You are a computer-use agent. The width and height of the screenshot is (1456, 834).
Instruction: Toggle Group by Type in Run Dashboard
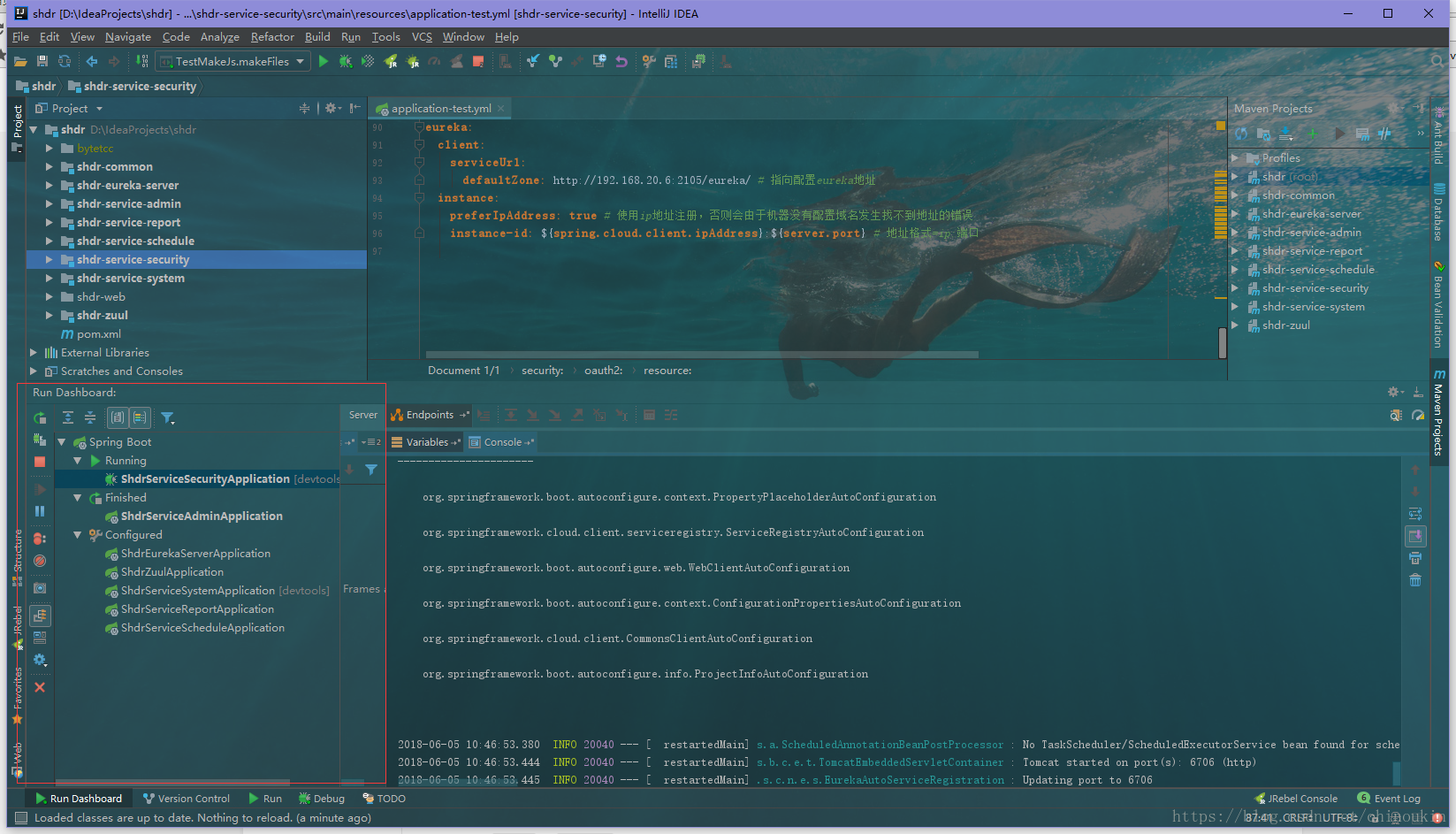(x=118, y=417)
